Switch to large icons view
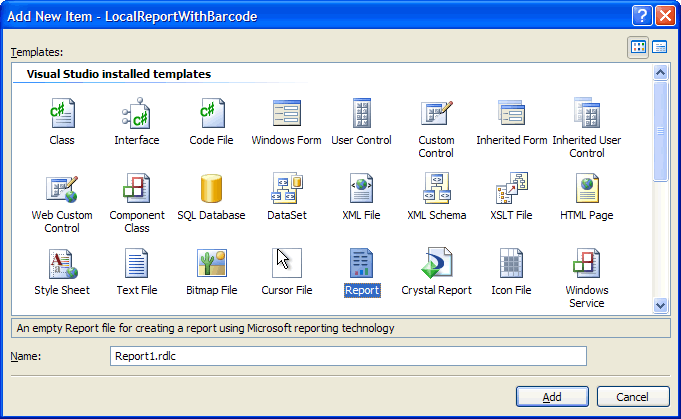The height and width of the screenshot is (419, 681). coord(638,47)
